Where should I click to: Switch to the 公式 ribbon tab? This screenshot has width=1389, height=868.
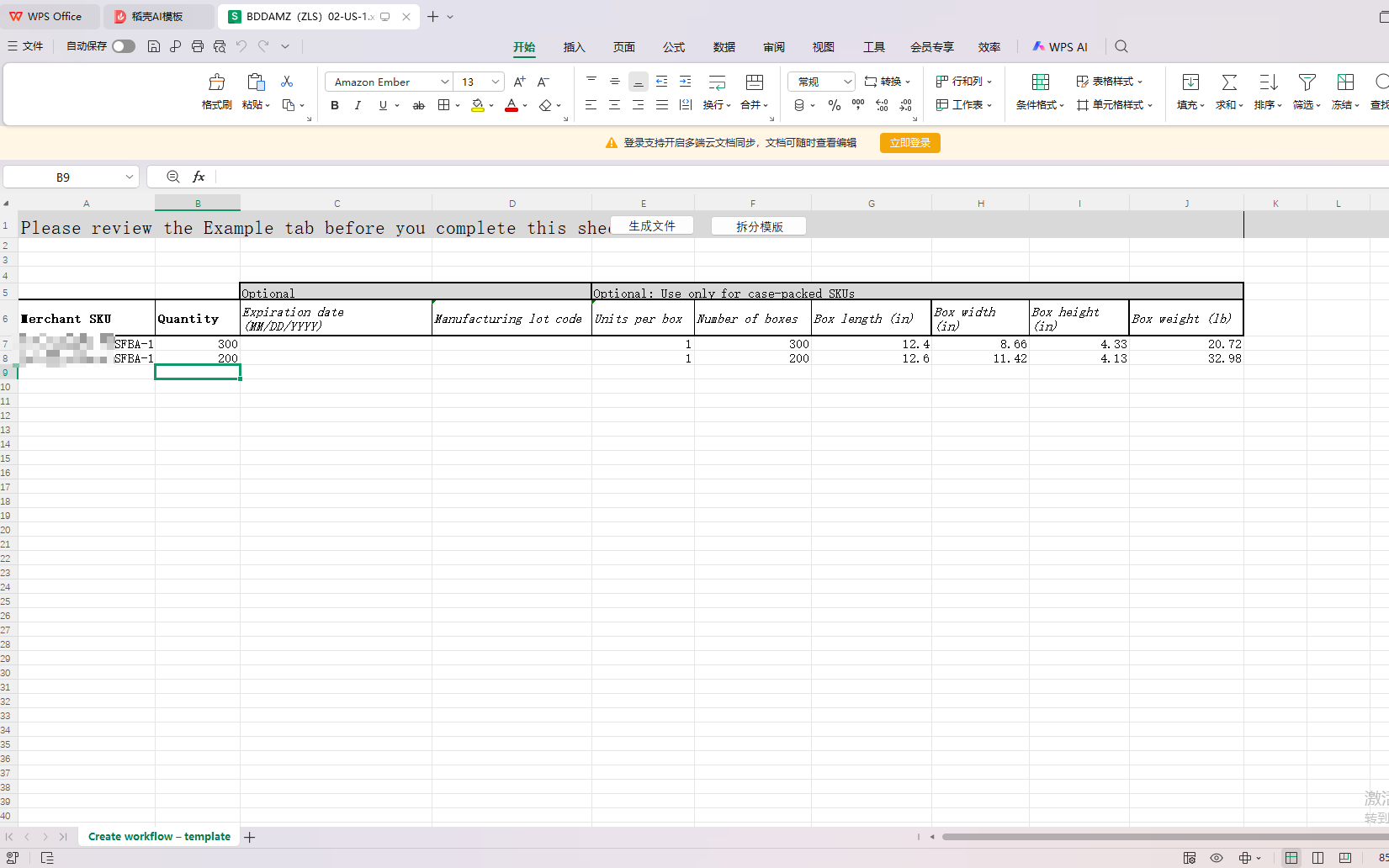[x=674, y=47]
